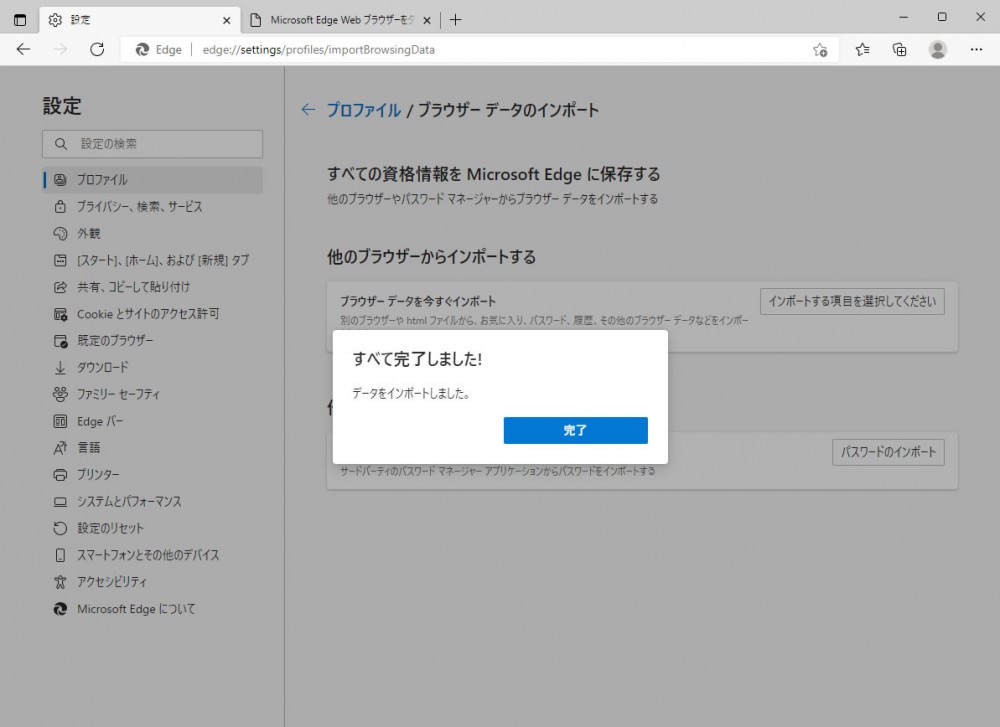Open スマートフォンとその他のデバイス settings
Viewport: 1000px width, 727px height.
tap(153, 555)
